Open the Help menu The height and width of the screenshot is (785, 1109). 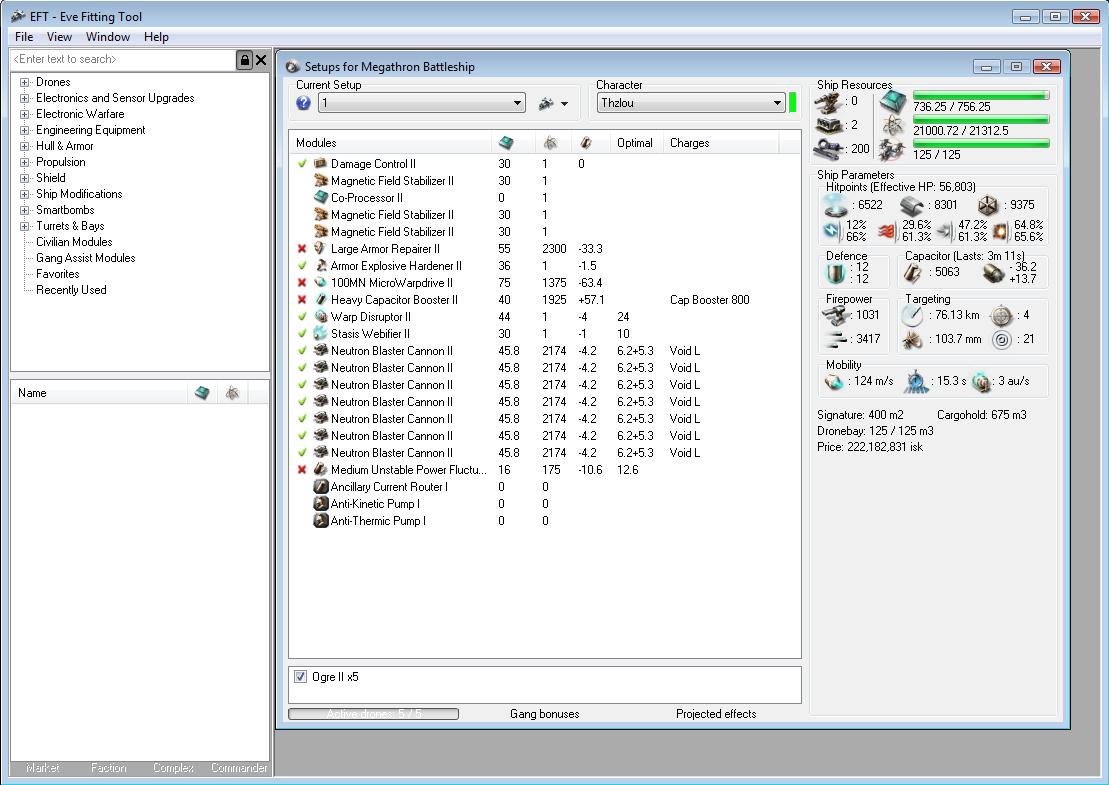156,37
